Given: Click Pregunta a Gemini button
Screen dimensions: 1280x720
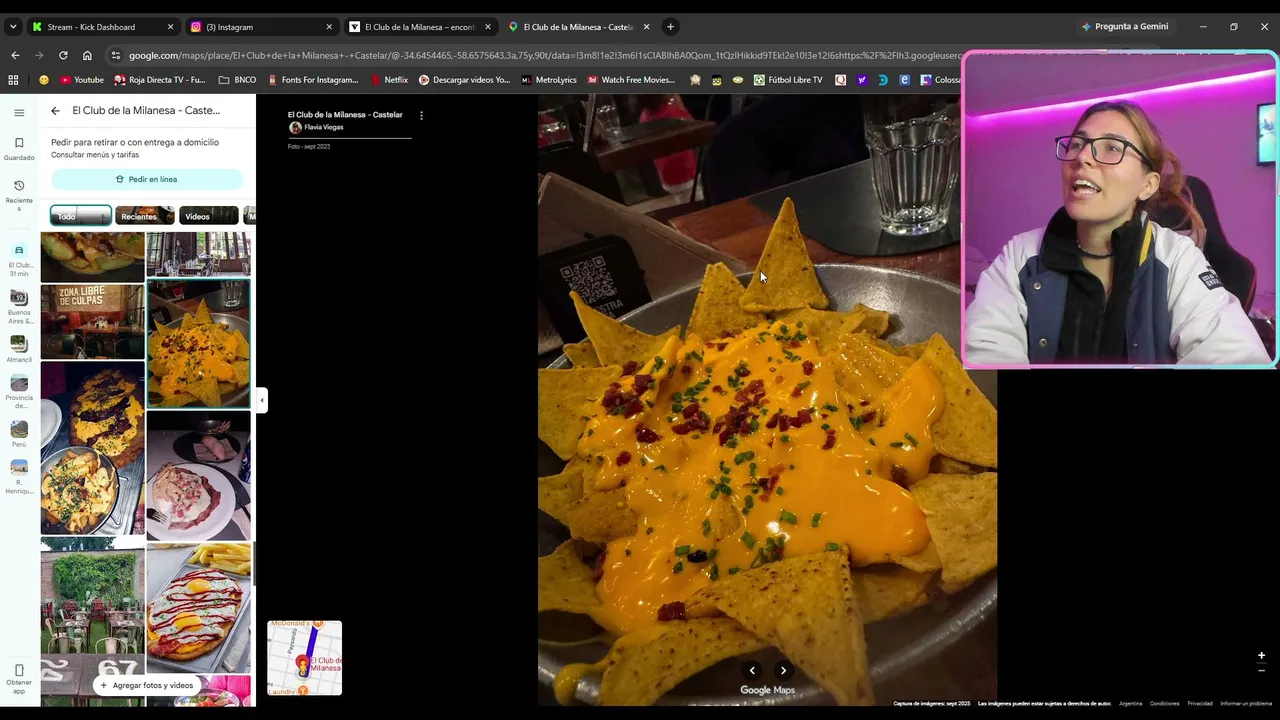Looking at the screenshot, I should pyautogui.click(x=1125, y=27).
